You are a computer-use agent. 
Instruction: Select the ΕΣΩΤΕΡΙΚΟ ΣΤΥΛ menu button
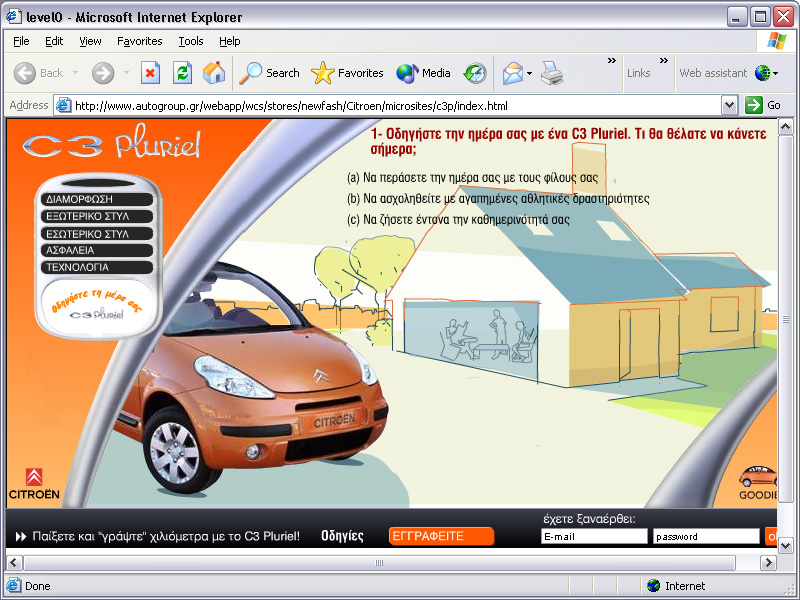click(x=97, y=234)
